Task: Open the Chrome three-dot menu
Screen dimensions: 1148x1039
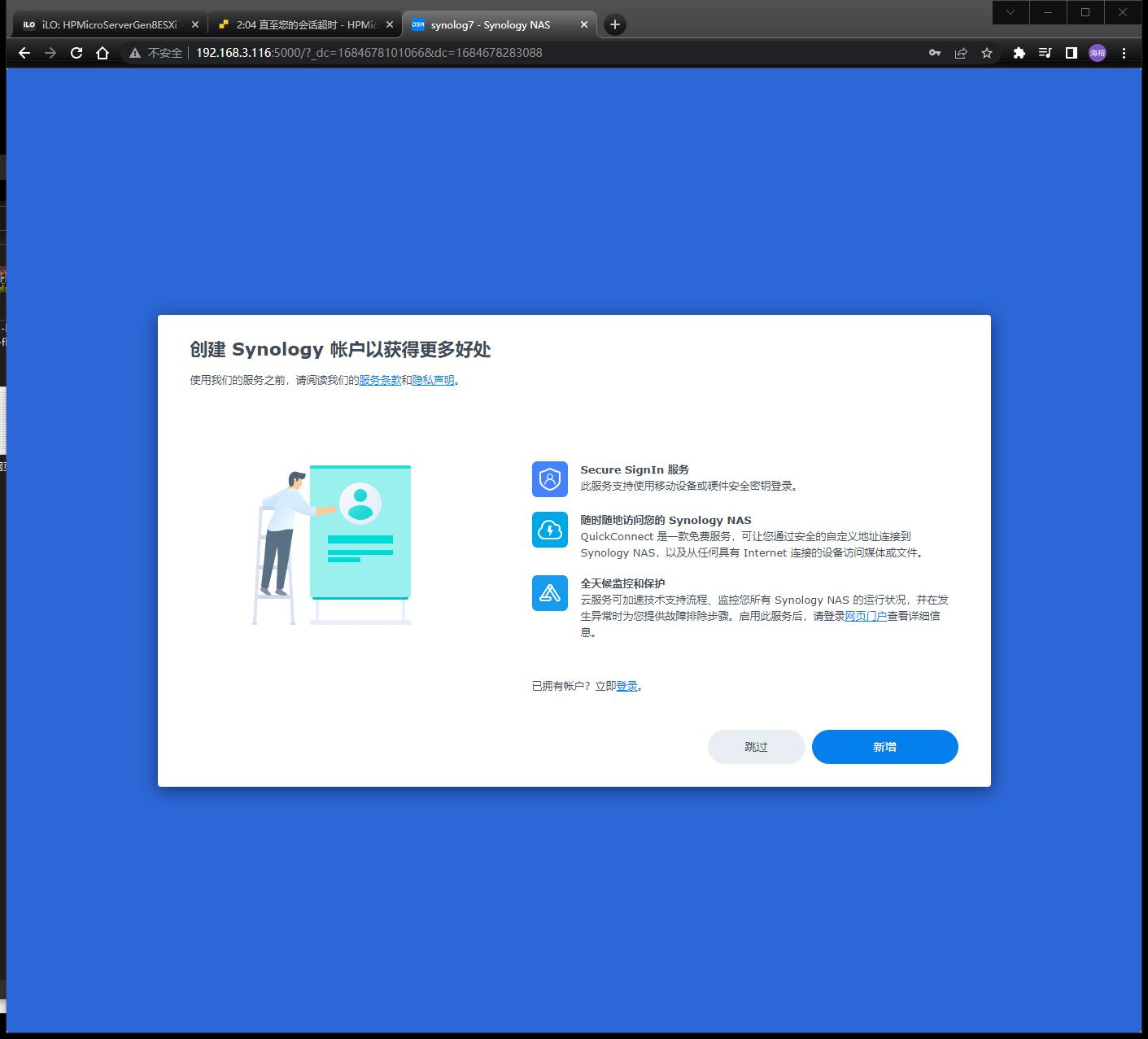Action: click(x=1124, y=52)
